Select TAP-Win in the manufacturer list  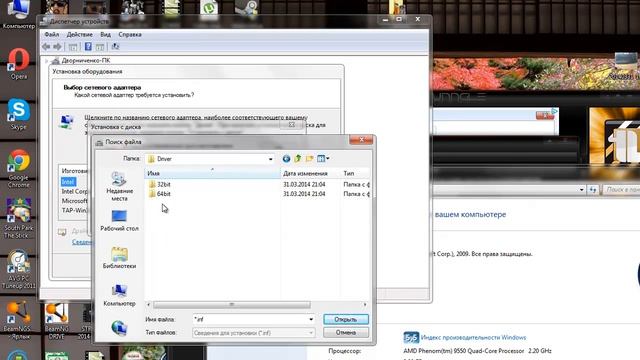pyautogui.click(x=75, y=211)
